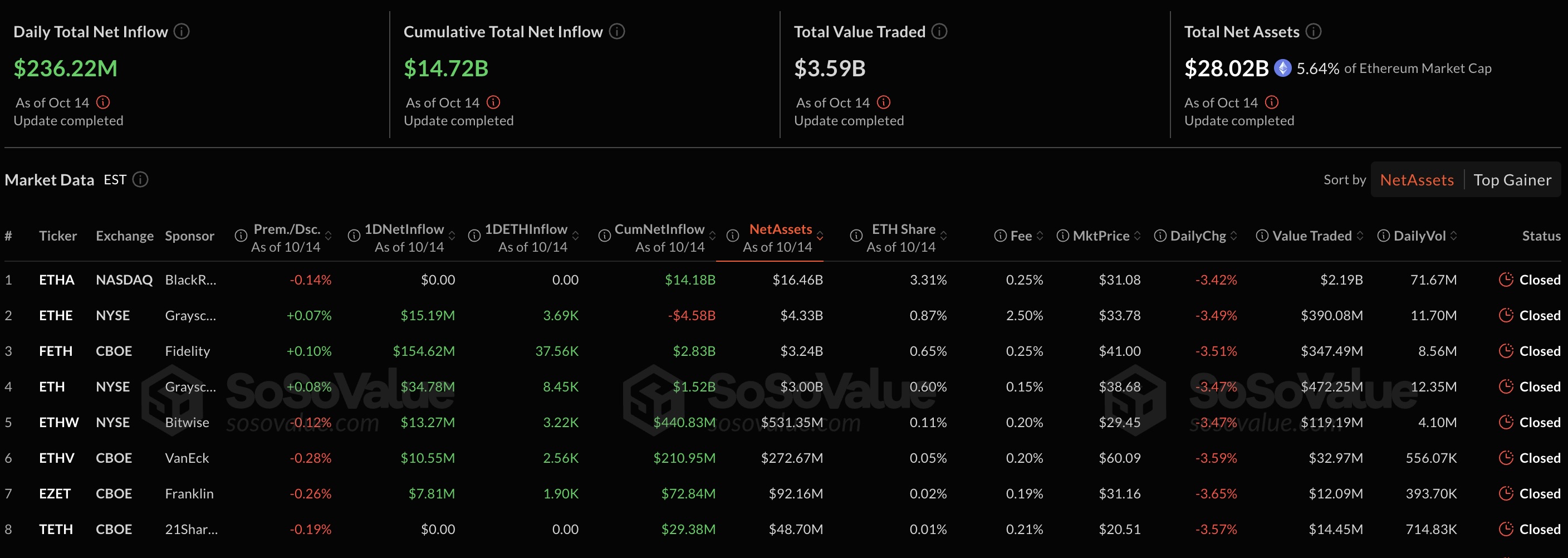The width and height of the screenshot is (1568, 558).
Task: Click info icon before Prem./Dsc. column header
Action: coord(241,236)
